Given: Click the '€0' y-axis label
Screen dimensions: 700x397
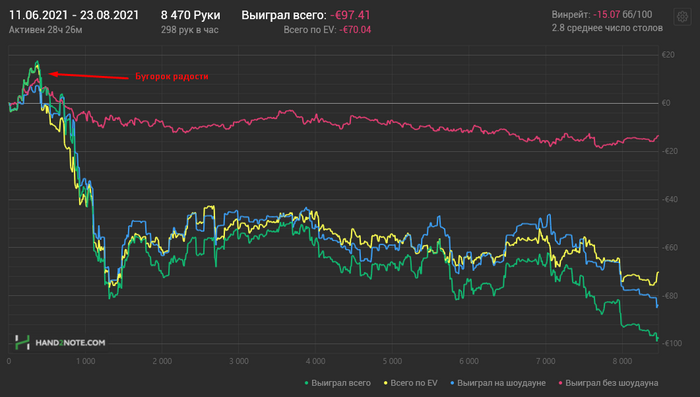Looking at the screenshot, I should pyautogui.click(x=666, y=103).
